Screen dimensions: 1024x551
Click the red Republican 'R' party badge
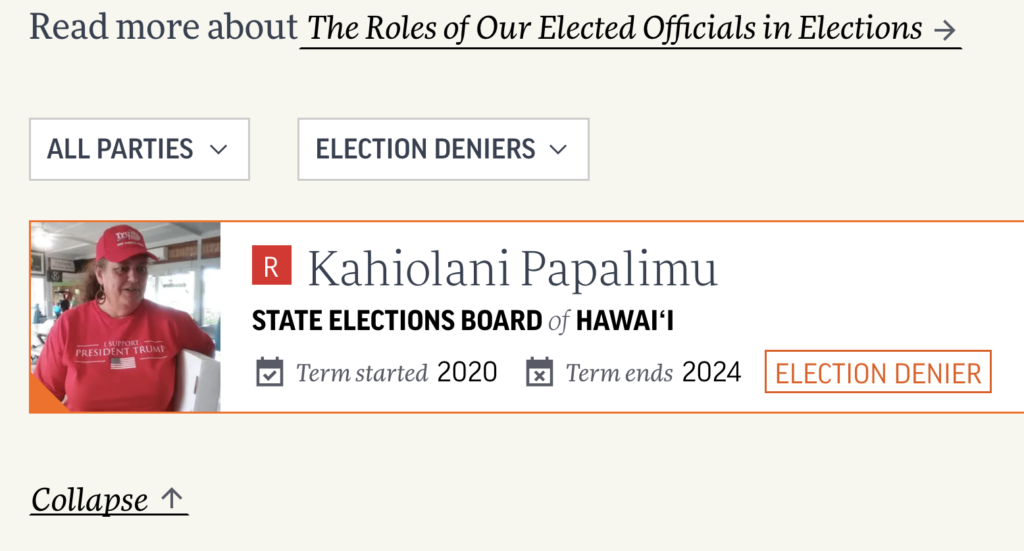click(x=271, y=265)
